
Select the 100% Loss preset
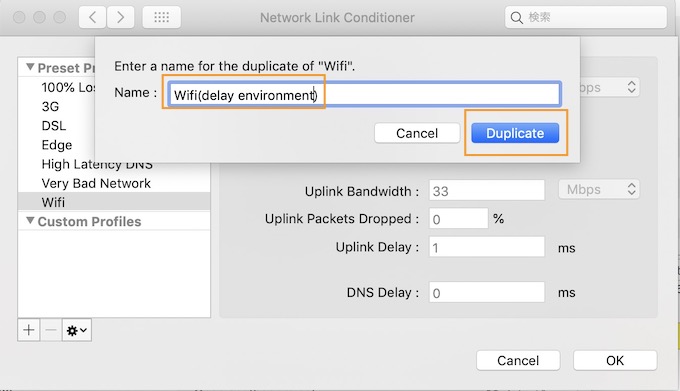(68, 87)
